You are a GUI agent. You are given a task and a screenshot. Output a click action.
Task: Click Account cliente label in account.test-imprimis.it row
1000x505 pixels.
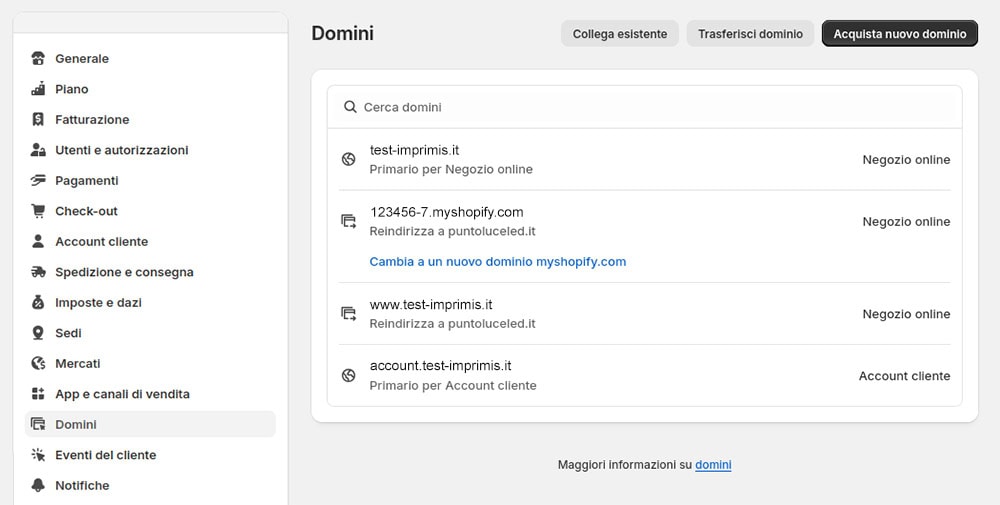[904, 376]
